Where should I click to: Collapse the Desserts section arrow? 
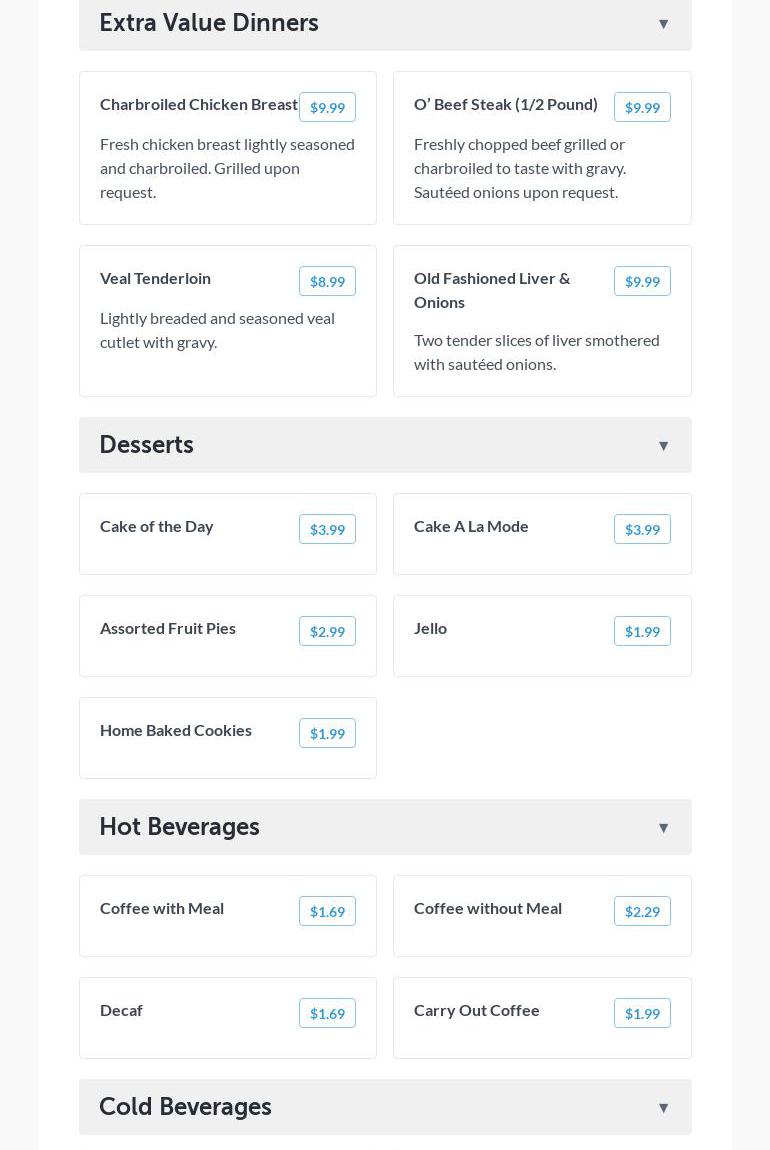coord(663,446)
